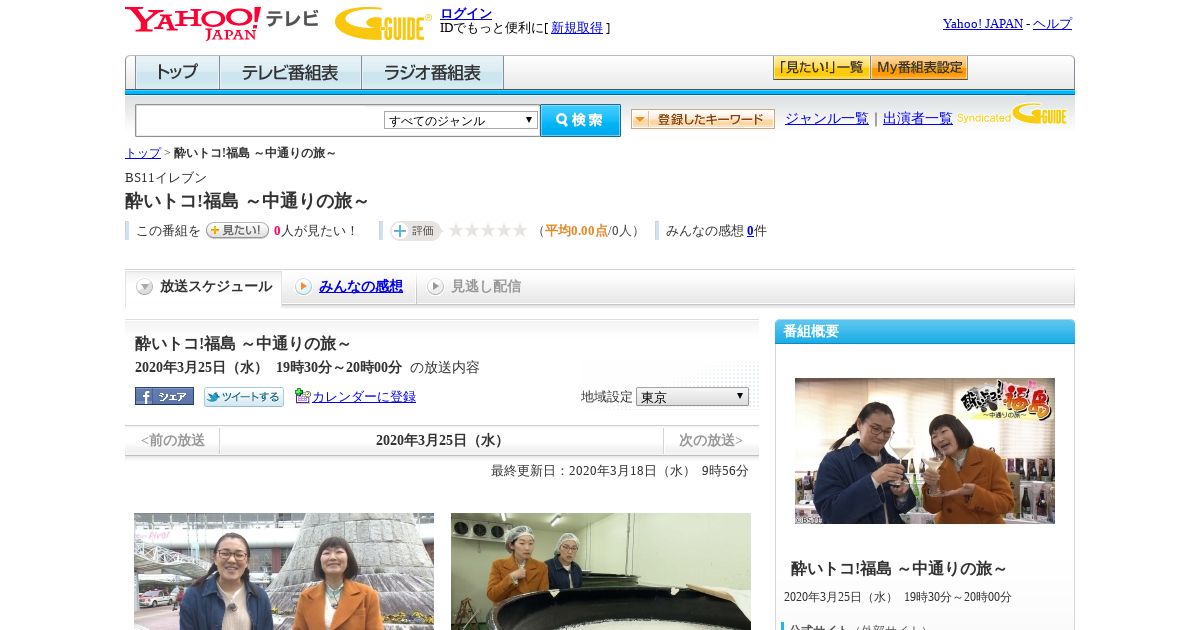The height and width of the screenshot is (630, 1200).
Task: Click the ログイン link
Action: 466,13
